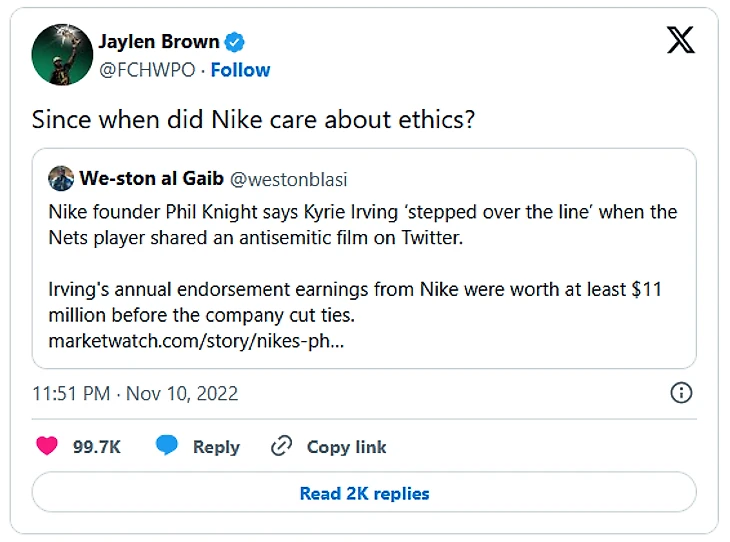Like the tweet with the heart icon
Image resolution: width=730 pixels, height=542 pixels.
pos(47,446)
